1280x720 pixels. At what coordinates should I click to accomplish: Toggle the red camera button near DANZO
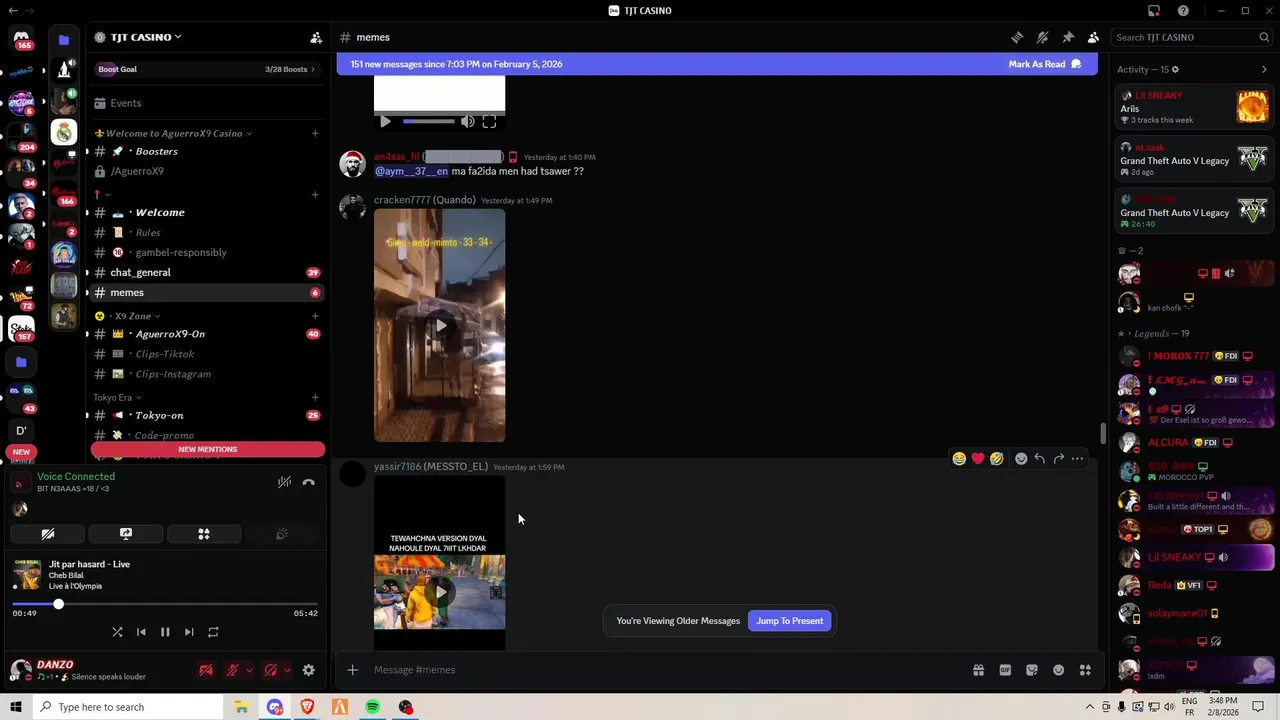point(206,670)
